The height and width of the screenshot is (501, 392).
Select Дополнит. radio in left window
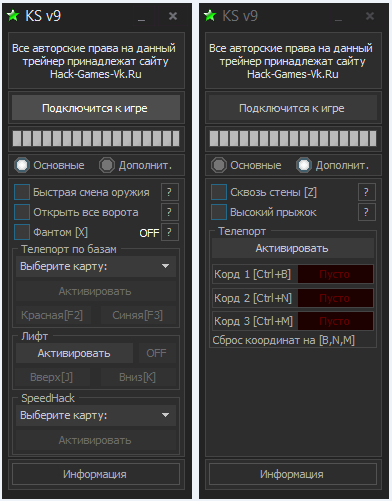tap(107, 165)
